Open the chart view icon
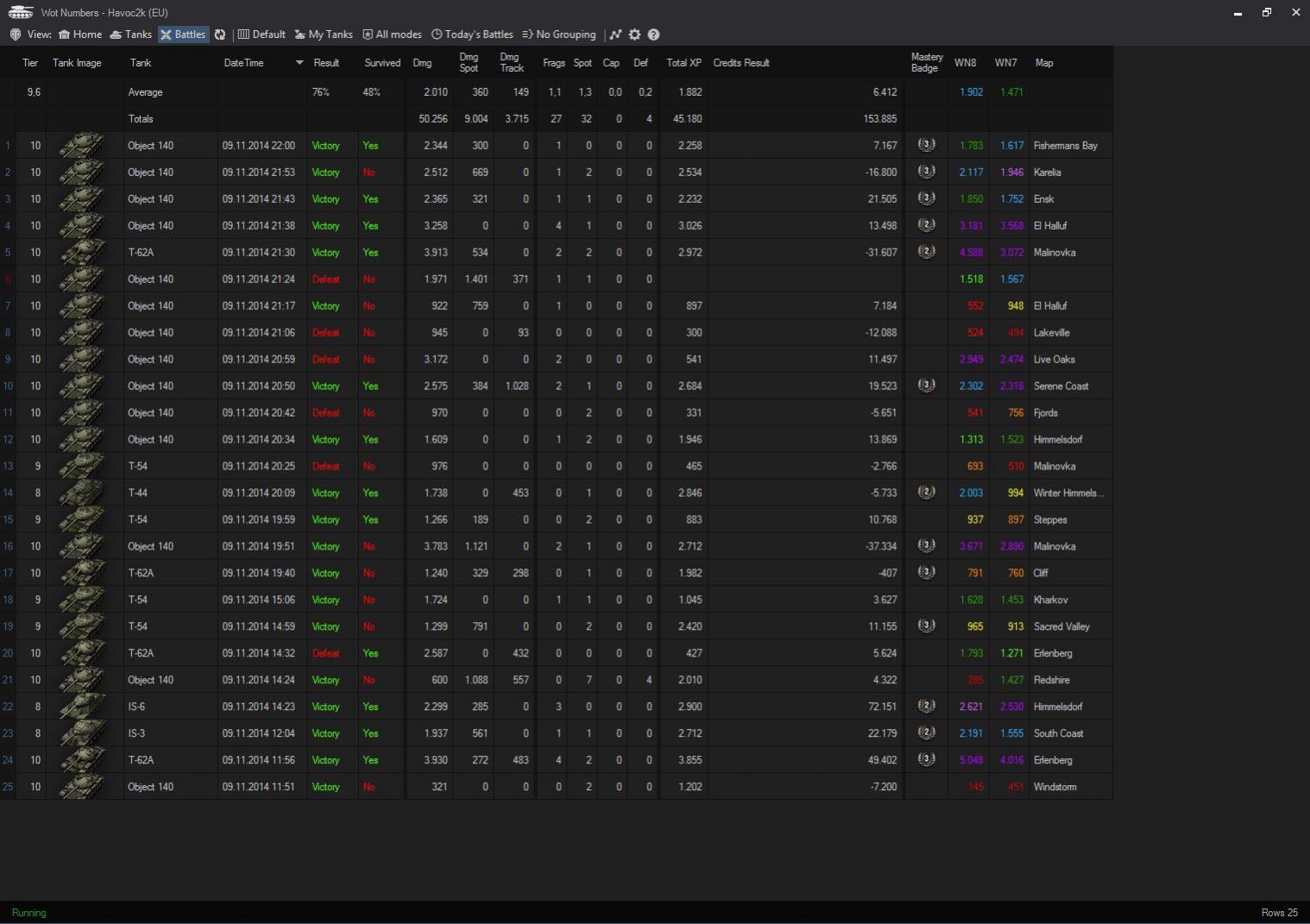This screenshot has width=1310, height=924. click(615, 35)
